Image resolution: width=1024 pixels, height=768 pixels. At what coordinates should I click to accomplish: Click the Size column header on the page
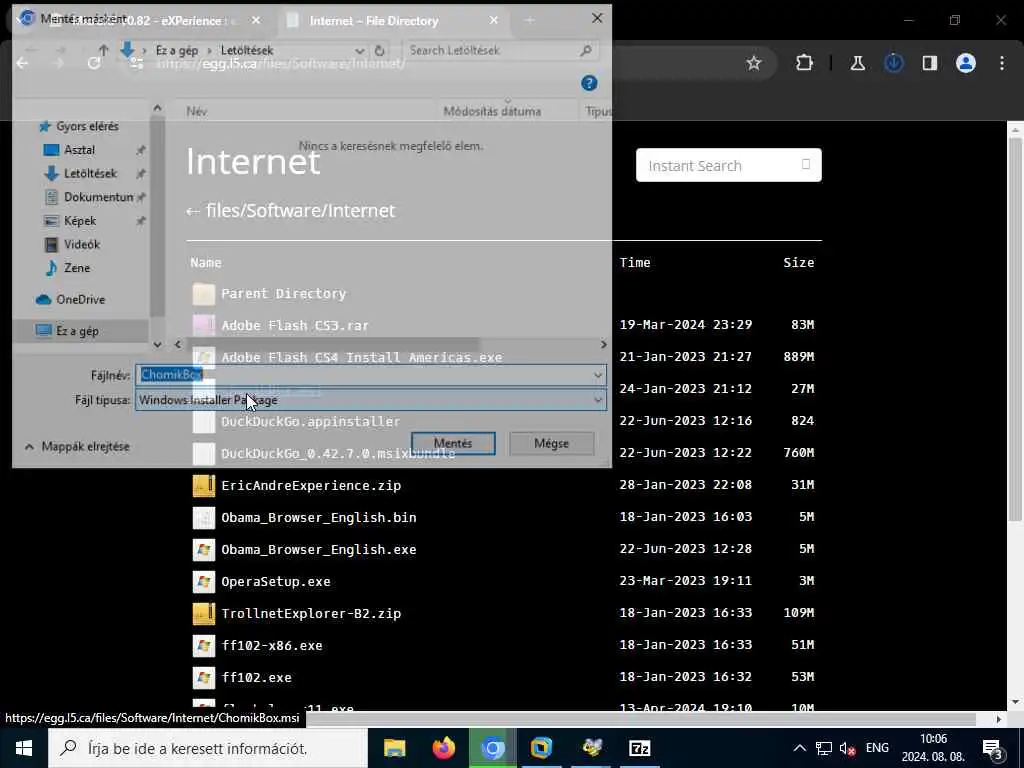(799, 263)
